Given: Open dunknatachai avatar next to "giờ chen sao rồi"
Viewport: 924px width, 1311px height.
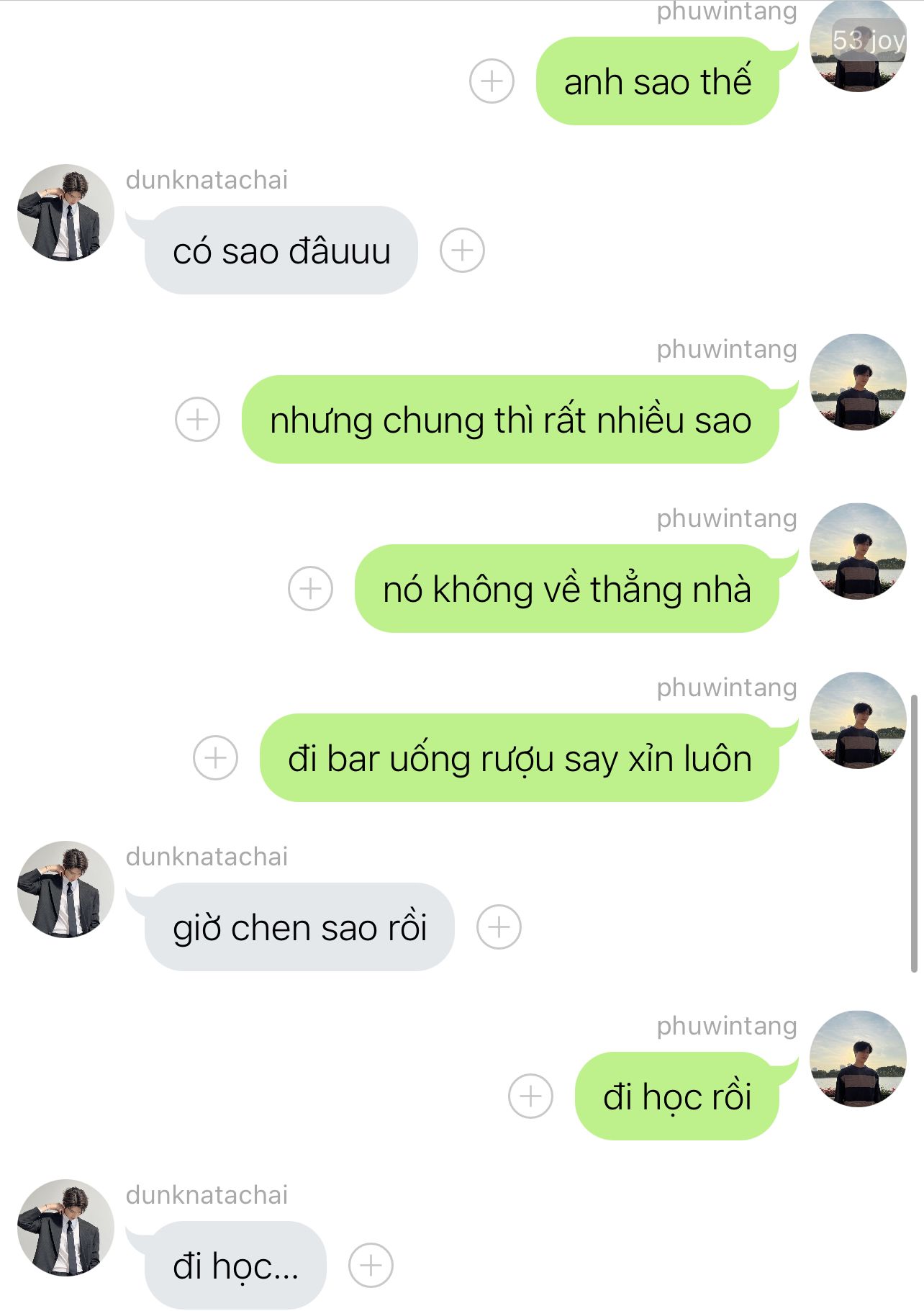Looking at the screenshot, I should (65, 889).
